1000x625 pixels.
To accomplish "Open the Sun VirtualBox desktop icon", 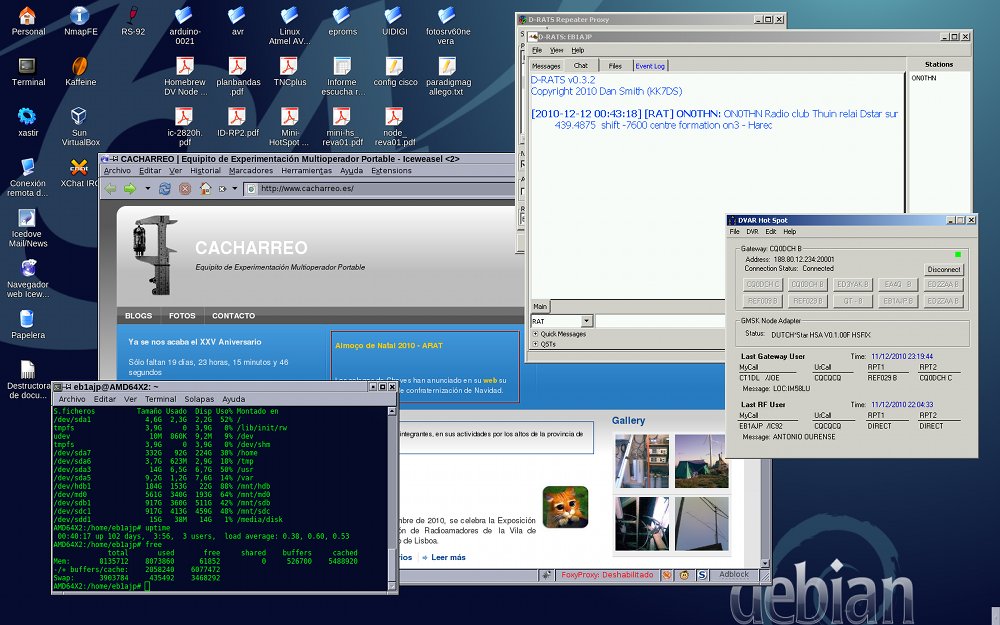I will [x=80, y=117].
